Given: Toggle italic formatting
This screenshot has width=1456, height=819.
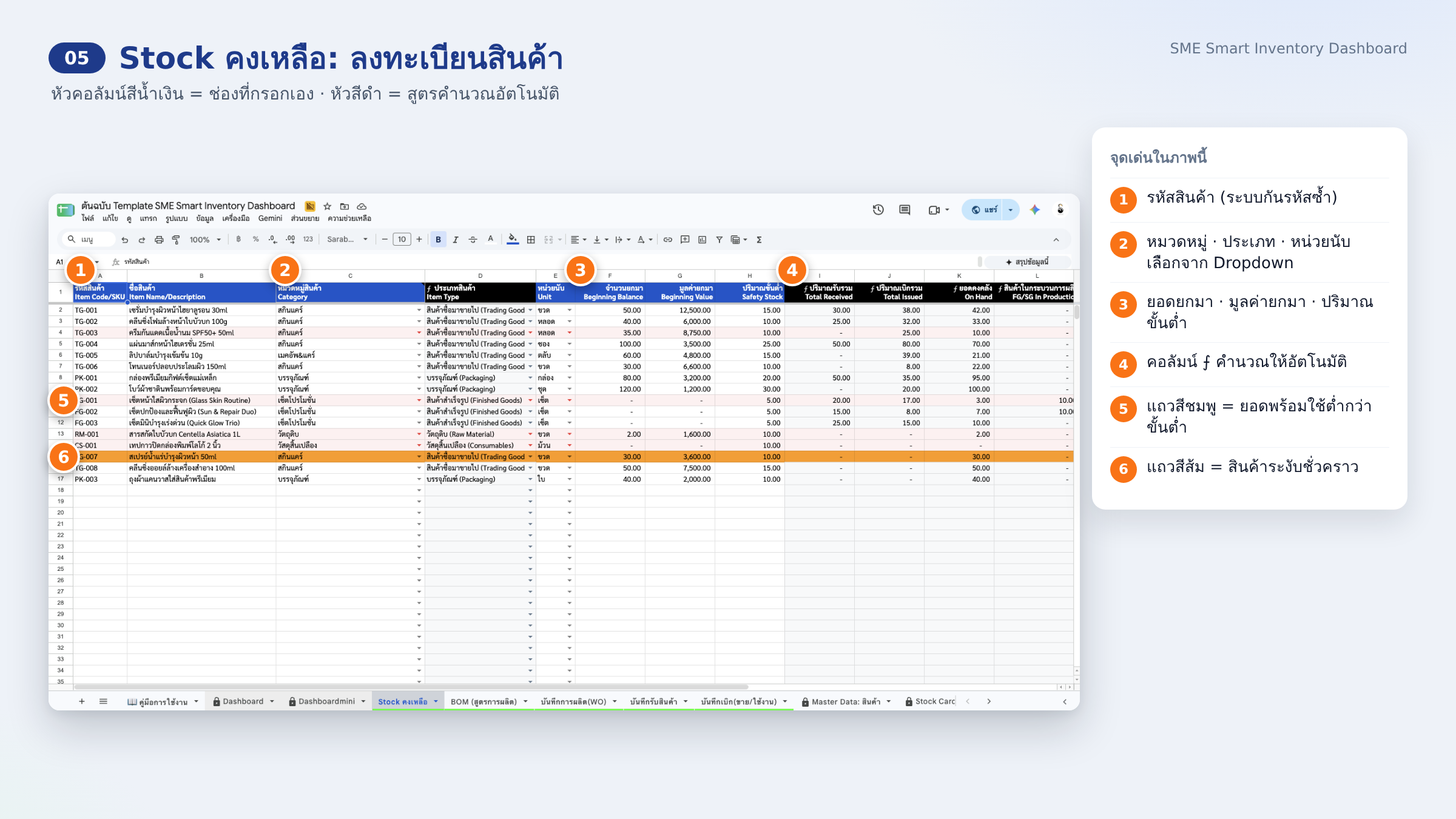Looking at the screenshot, I should [456, 240].
